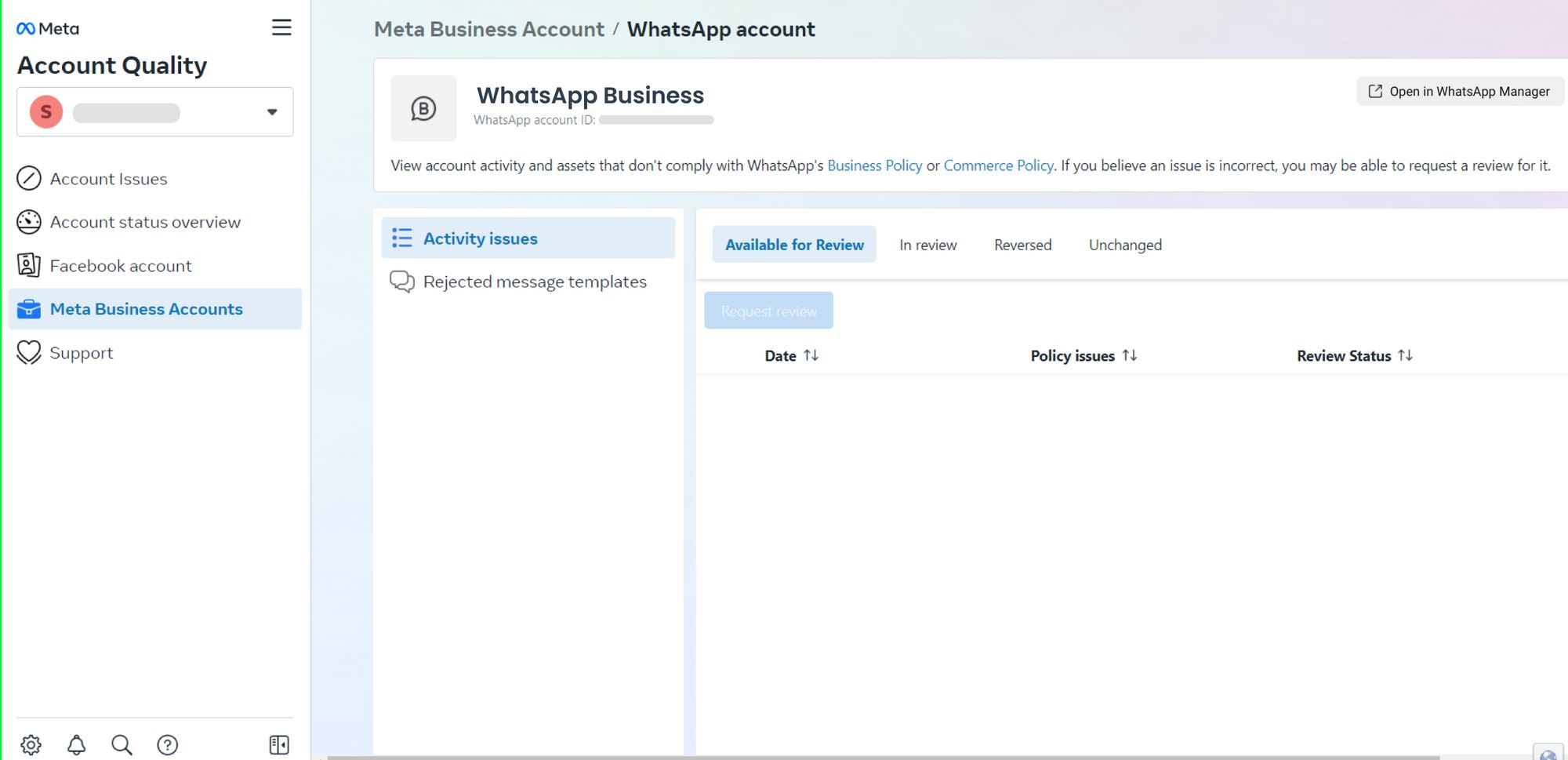Sort by Policy issues column arrows
This screenshot has width=1568, height=760.
pyautogui.click(x=1129, y=355)
